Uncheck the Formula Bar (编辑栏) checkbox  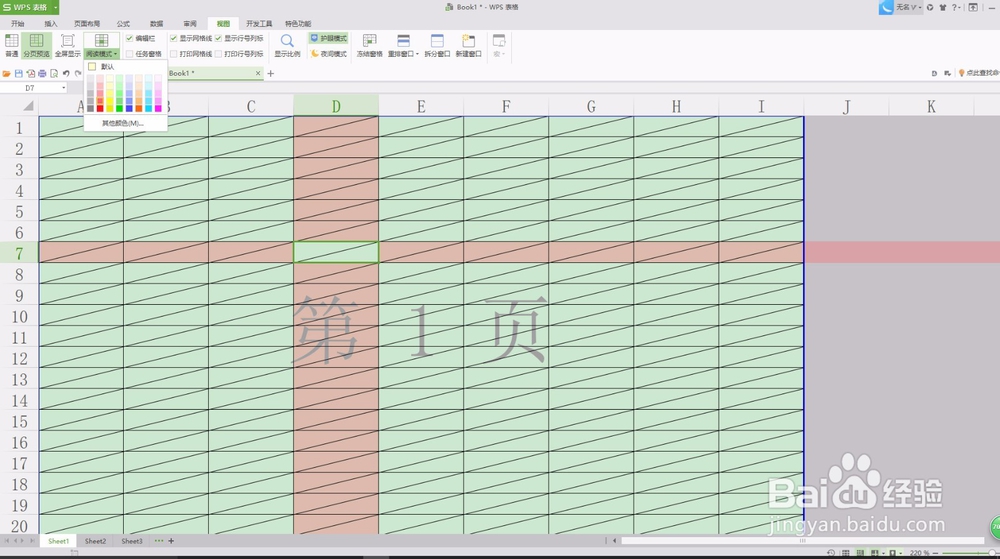coord(129,38)
